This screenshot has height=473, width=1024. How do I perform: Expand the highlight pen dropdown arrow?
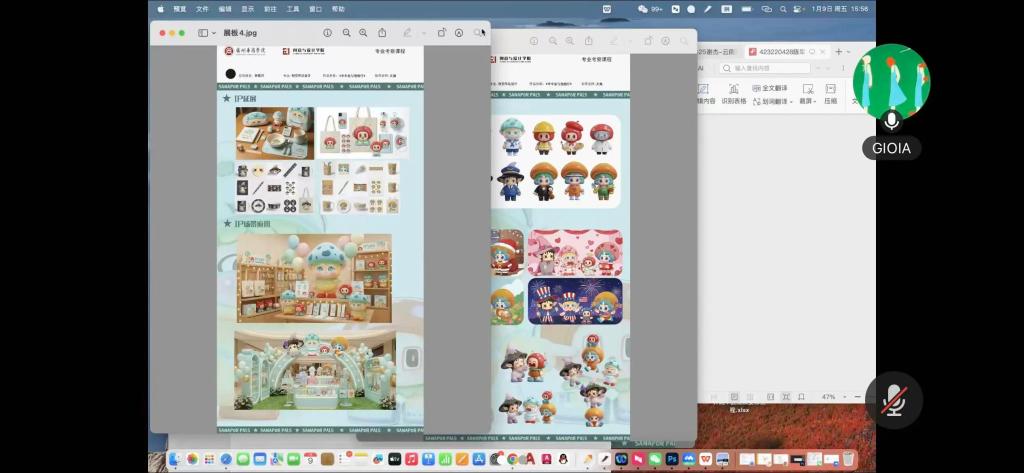(x=423, y=33)
